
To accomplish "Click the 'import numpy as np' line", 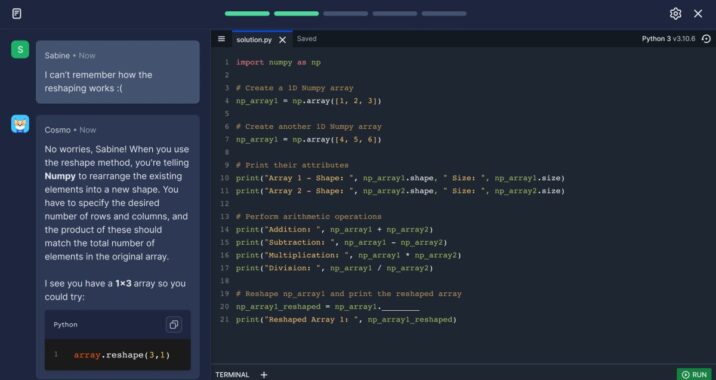I will click(x=278, y=63).
